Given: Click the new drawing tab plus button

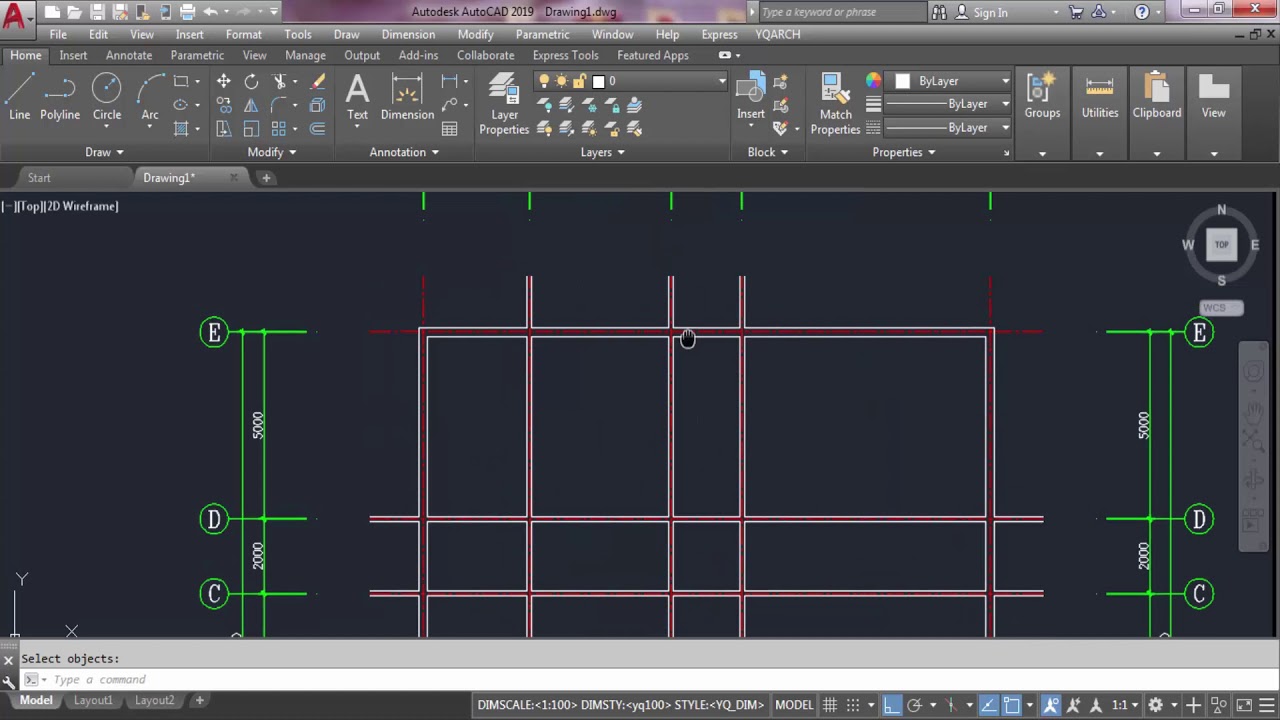Looking at the screenshot, I should click(266, 177).
